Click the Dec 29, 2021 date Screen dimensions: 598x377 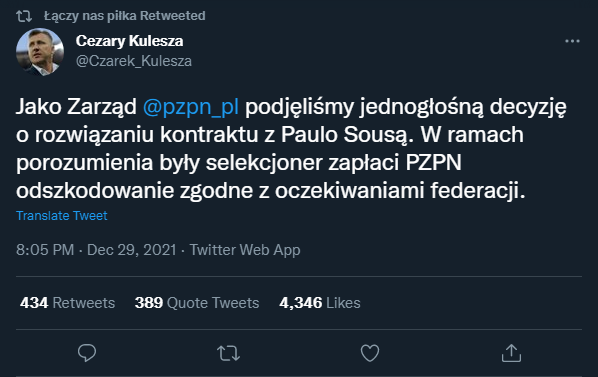132,250
